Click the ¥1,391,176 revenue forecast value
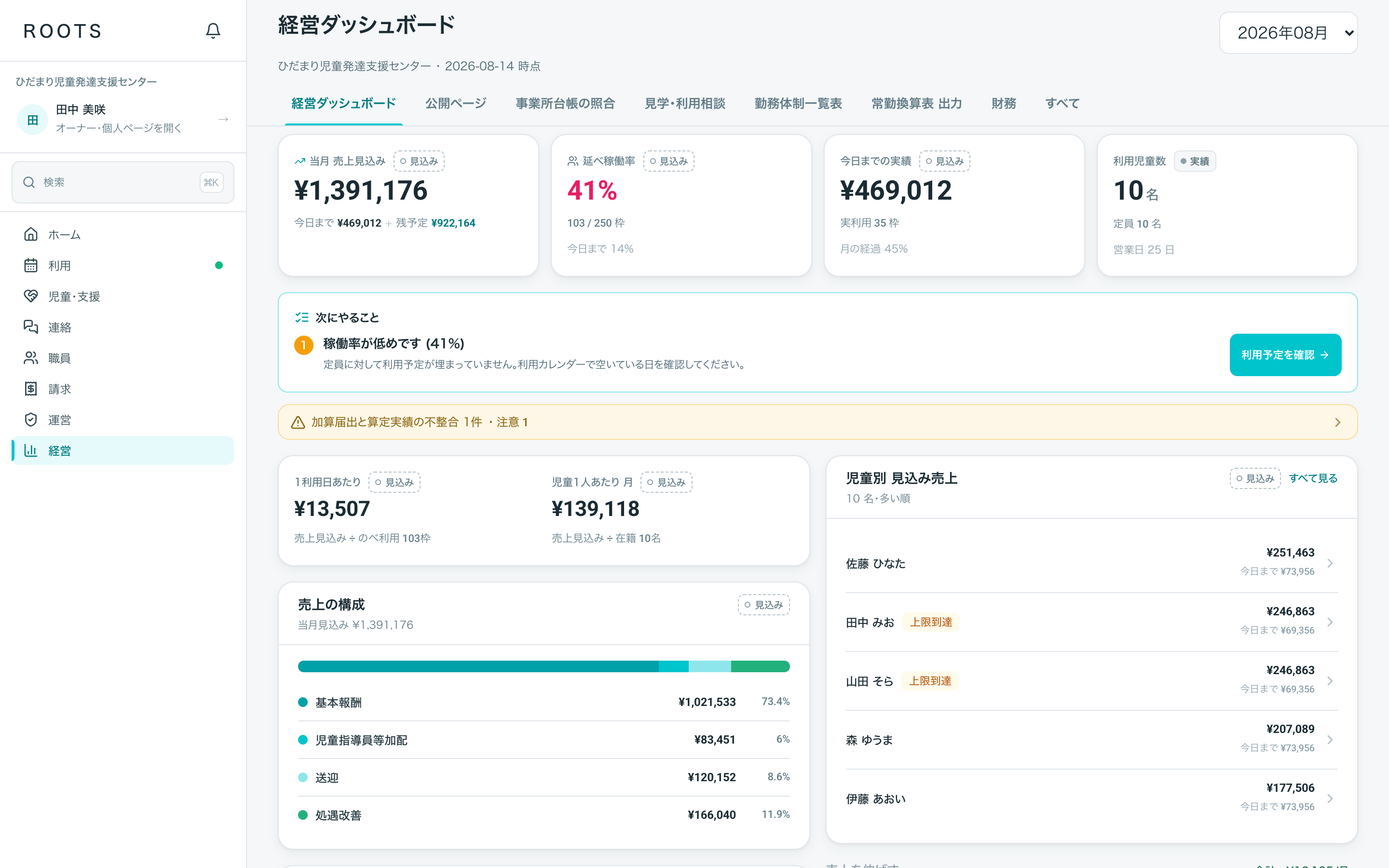This screenshot has height=868, width=1389. coord(361,190)
